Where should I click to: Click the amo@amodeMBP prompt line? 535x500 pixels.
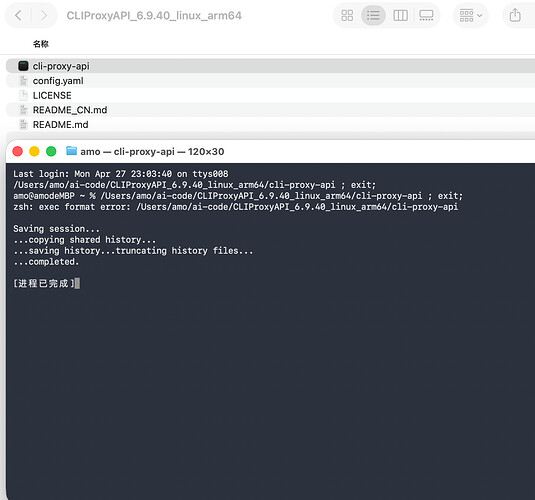[238, 196]
